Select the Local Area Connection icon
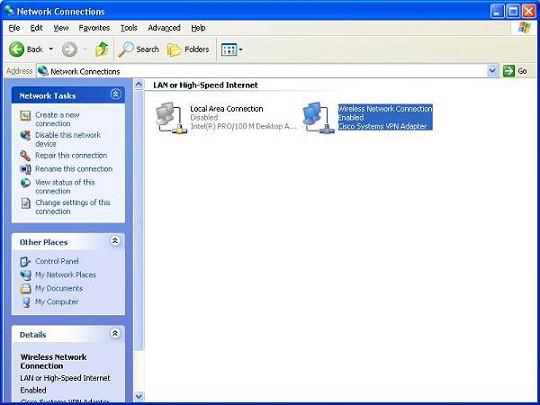 [x=171, y=118]
